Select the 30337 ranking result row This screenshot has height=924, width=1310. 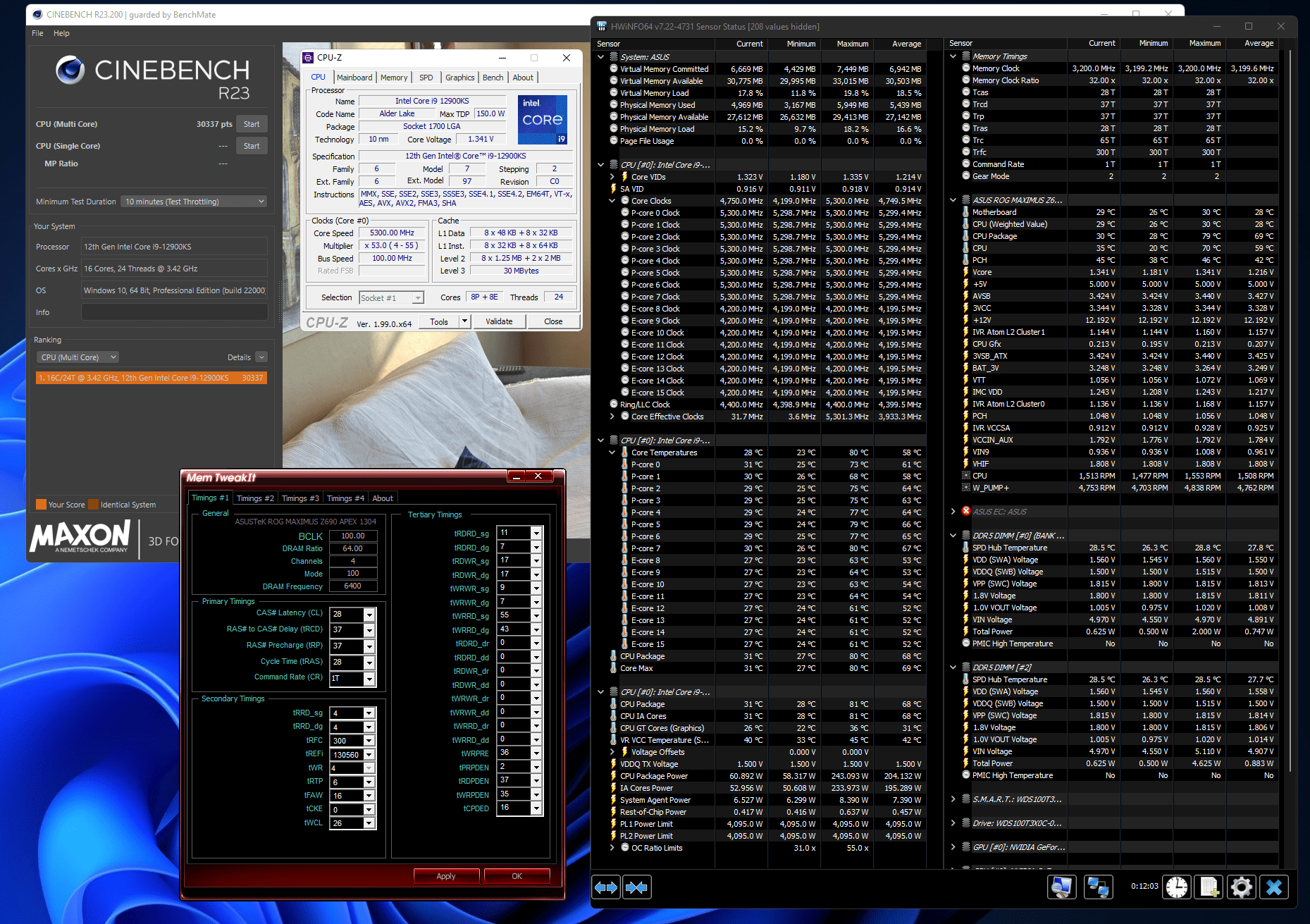tap(152, 378)
